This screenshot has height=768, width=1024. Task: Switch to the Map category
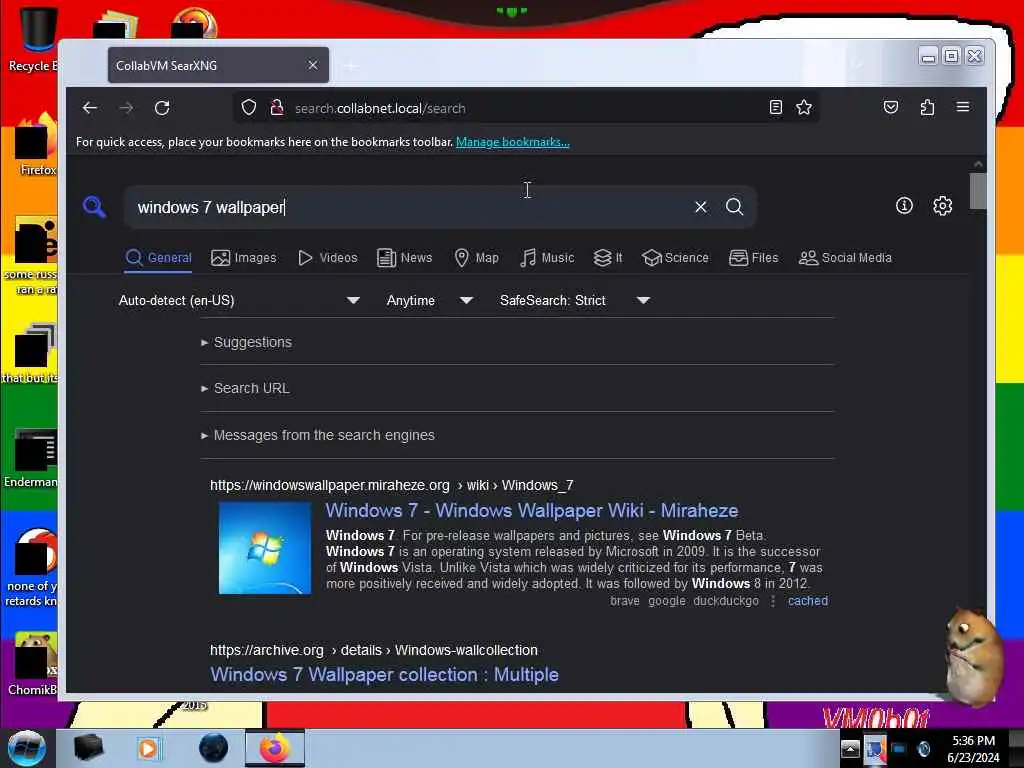click(477, 258)
